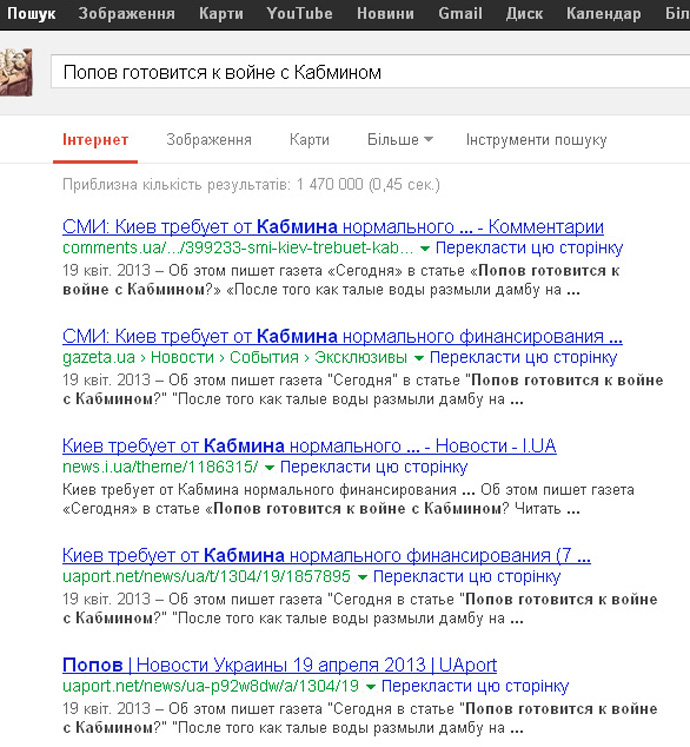690x747 pixels.
Task: Open result 'Киев требует… - Новости - I.UA'
Action: 309,446
